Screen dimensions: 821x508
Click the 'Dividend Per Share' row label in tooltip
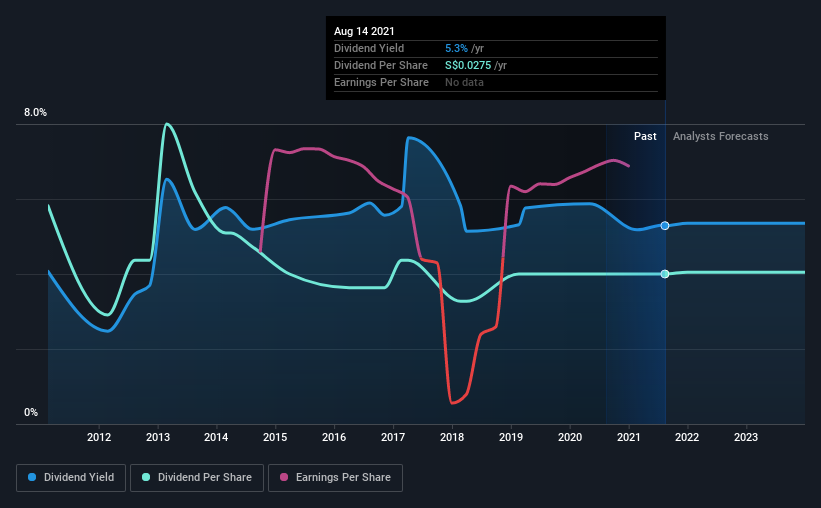click(381, 65)
